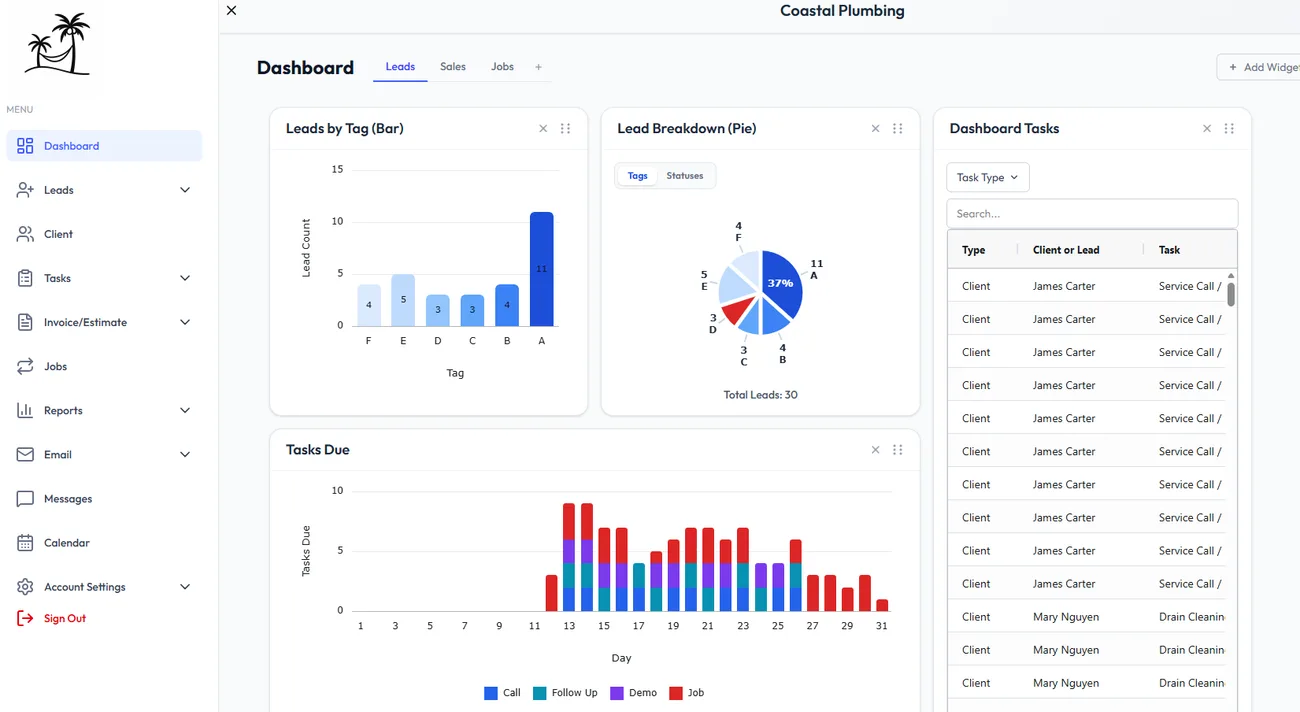Open Dashboard from sidebar menu
This screenshot has height=712, width=1300.
click(x=104, y=146)
